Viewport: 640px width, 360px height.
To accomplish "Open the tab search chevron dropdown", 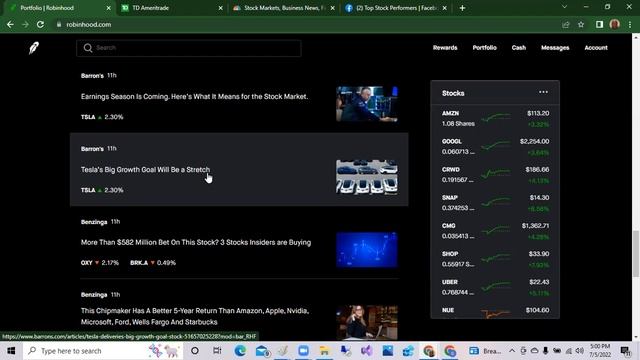I will tap(564, 7).
